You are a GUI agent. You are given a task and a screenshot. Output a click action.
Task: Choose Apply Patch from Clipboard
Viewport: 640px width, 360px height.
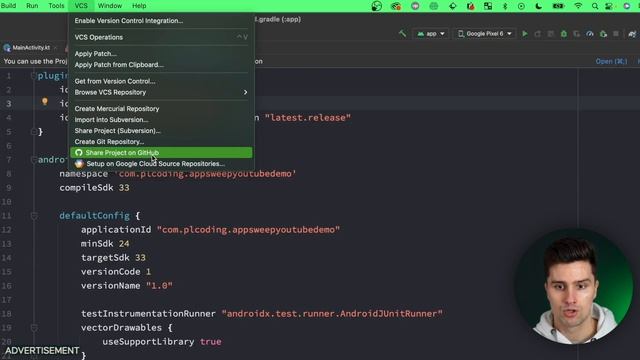tap(161, 65)
